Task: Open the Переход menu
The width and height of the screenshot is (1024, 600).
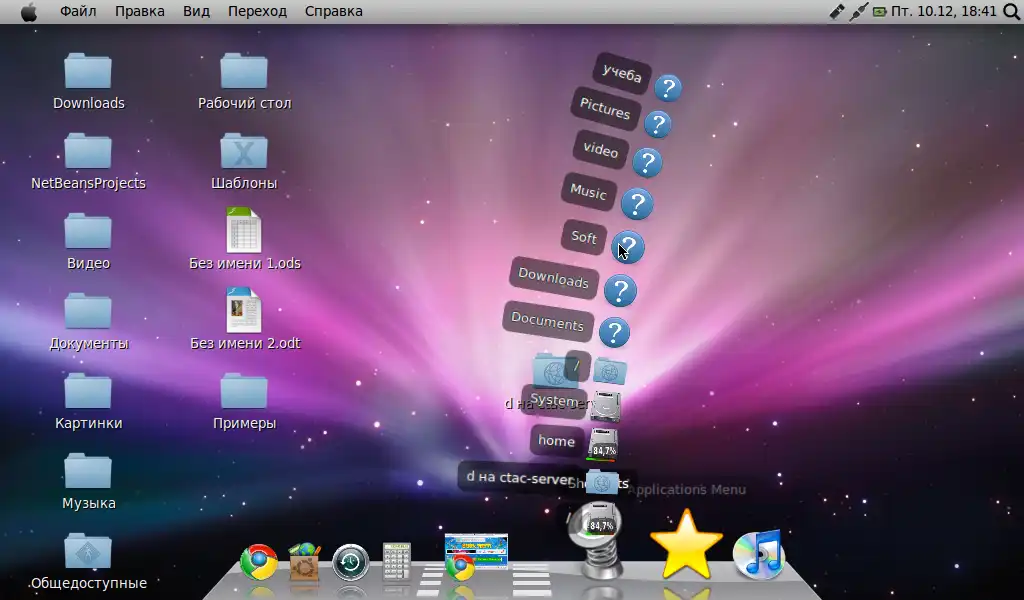Action: tap(257, 12)
